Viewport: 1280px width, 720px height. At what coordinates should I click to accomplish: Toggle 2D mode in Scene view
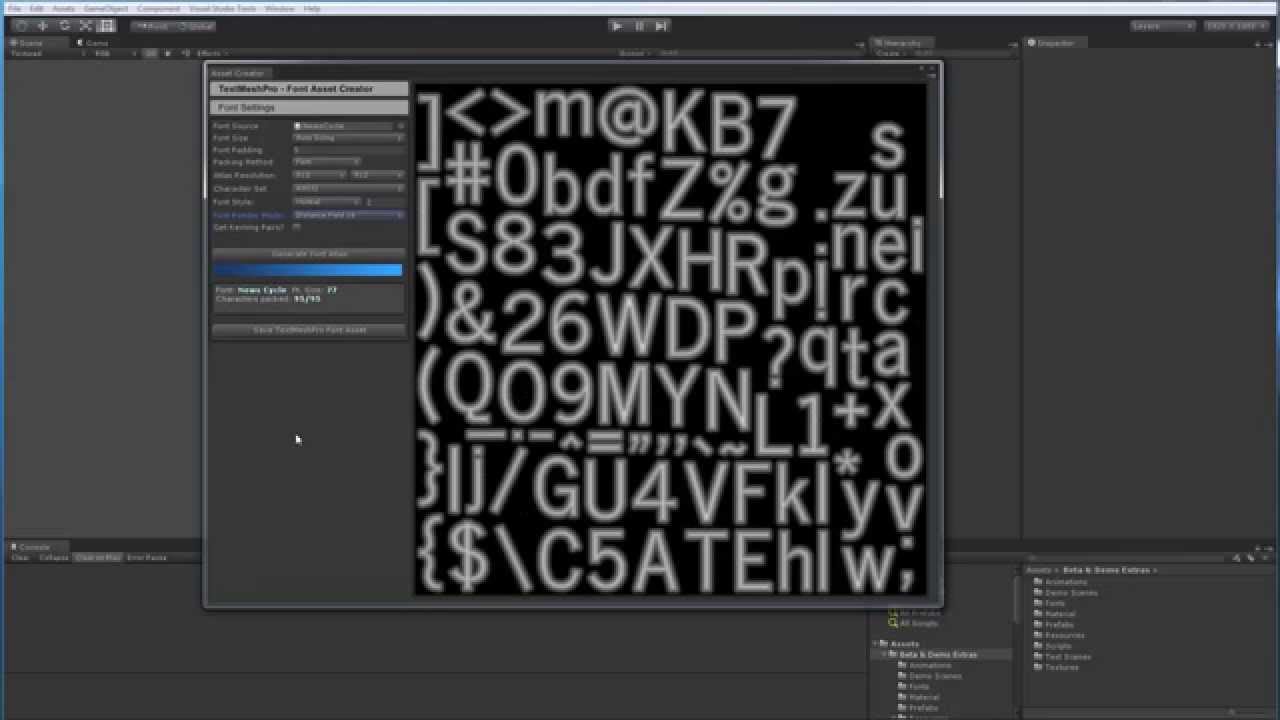pyautogui.click(x=151, y=53)
